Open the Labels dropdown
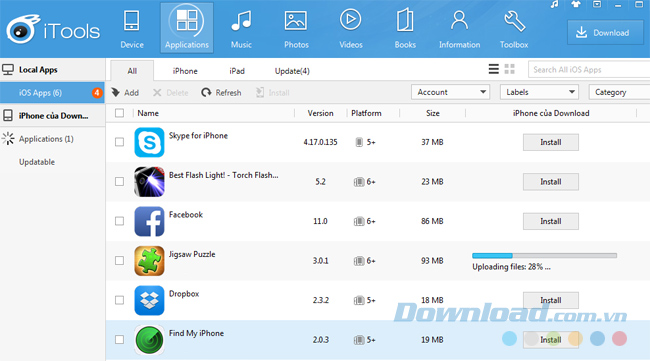650x361 pixels. pyautogui.click(x=539, y=92)
